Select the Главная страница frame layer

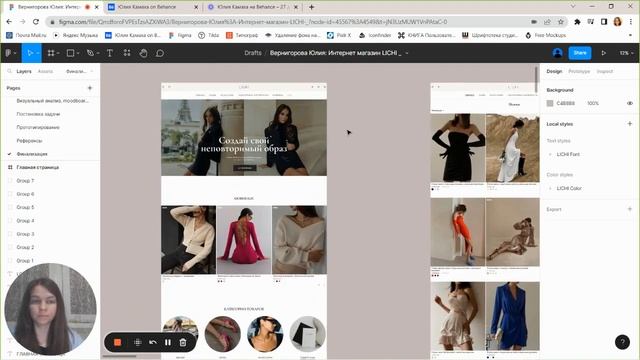(x=38, y=167)
